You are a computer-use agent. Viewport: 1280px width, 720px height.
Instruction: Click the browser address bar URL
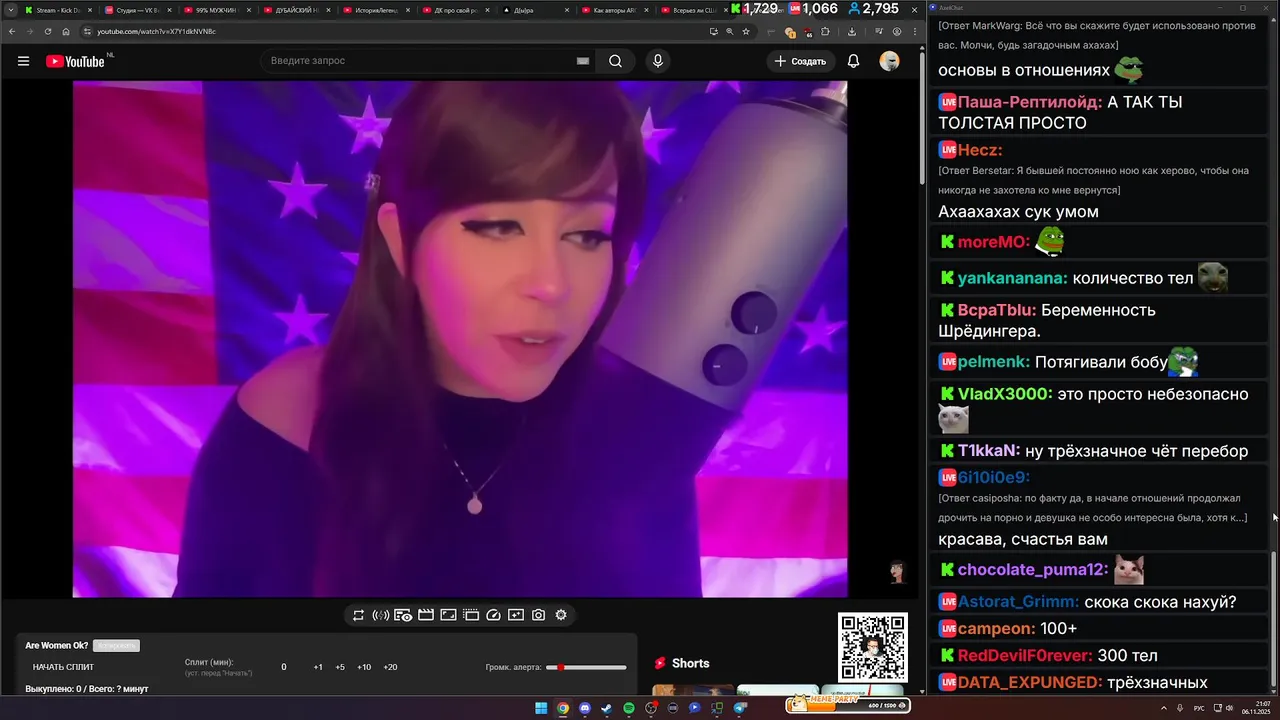tap(156, 31)
